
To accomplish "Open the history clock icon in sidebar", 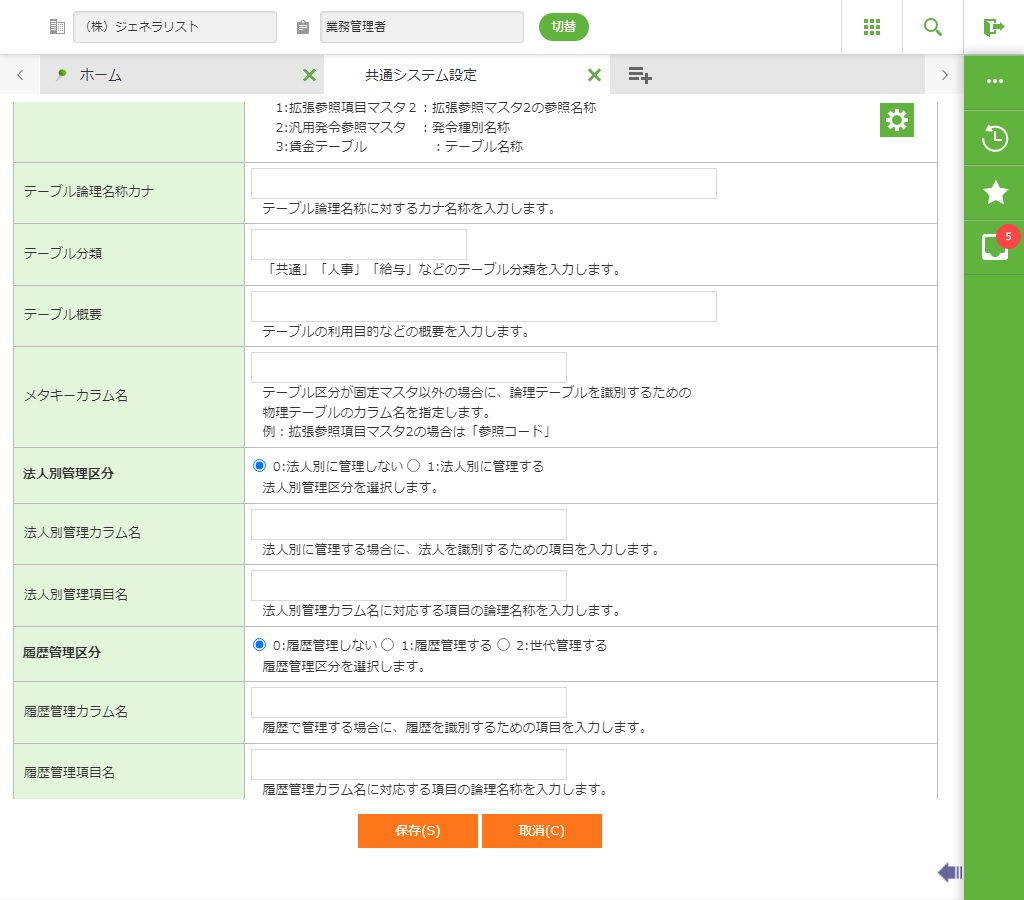I will tap(995, 138).
